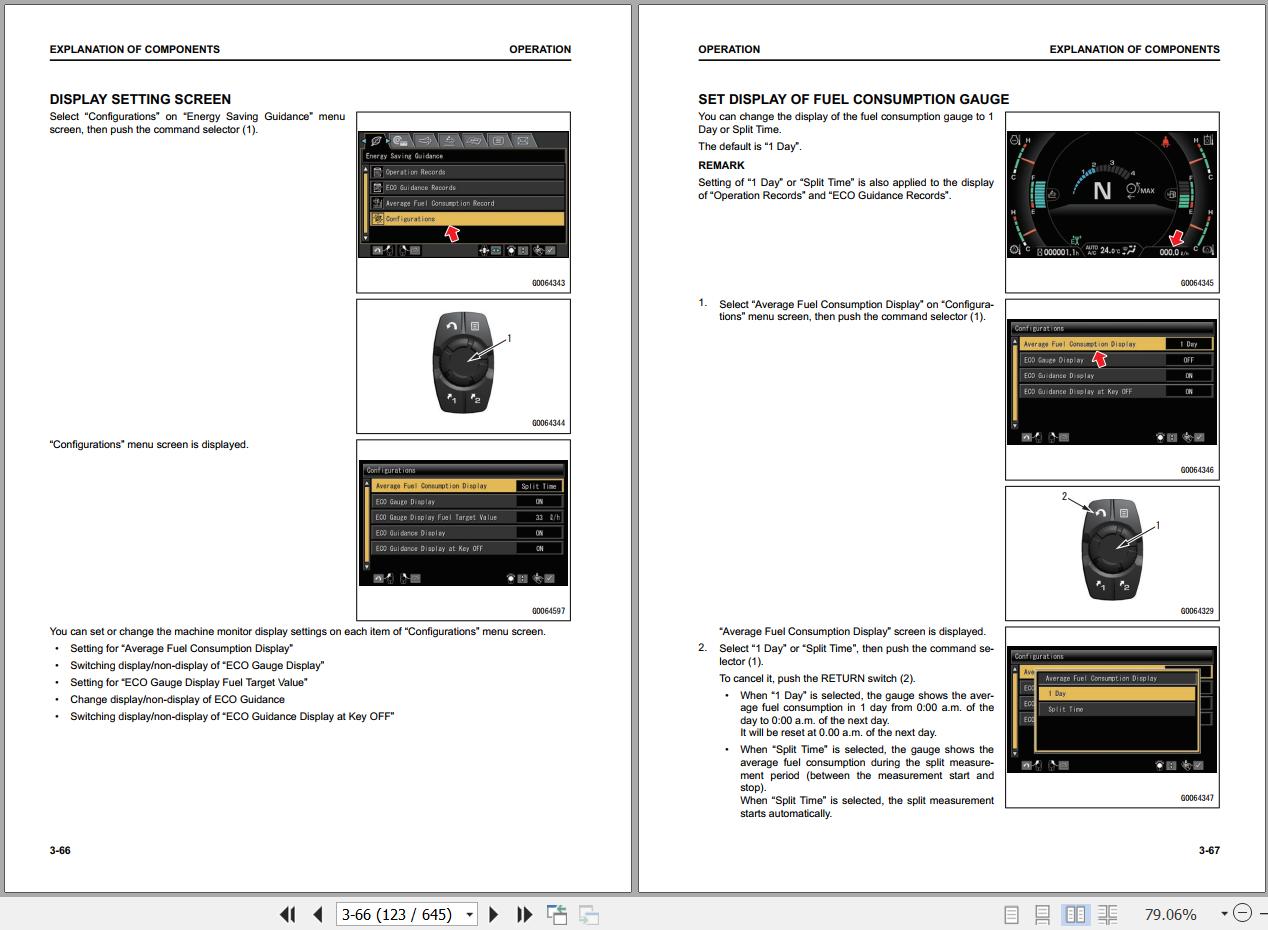Click the 1 Day popup figure G0064347
The width and height of the screenshot is (1268, 930).
[x=1112, y=717]
